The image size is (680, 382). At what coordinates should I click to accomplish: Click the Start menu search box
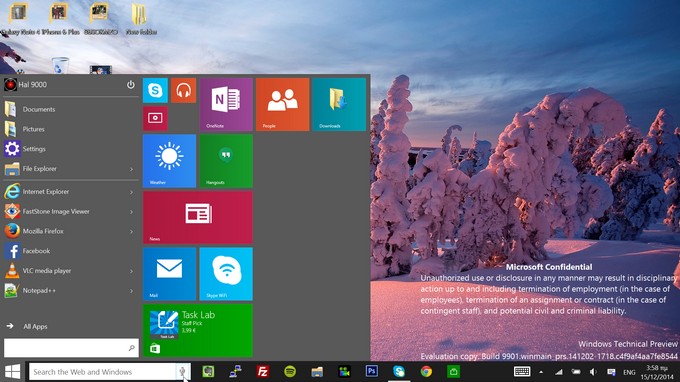coord(71,348)
